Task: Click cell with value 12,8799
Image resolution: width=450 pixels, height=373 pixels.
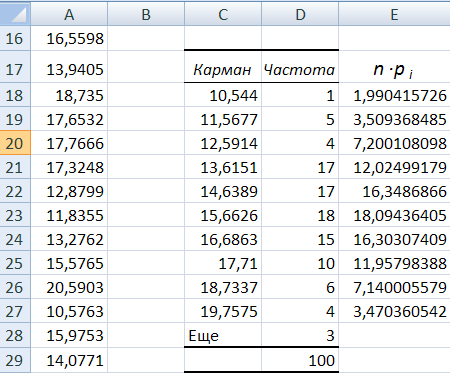Action: pos(69,191)
